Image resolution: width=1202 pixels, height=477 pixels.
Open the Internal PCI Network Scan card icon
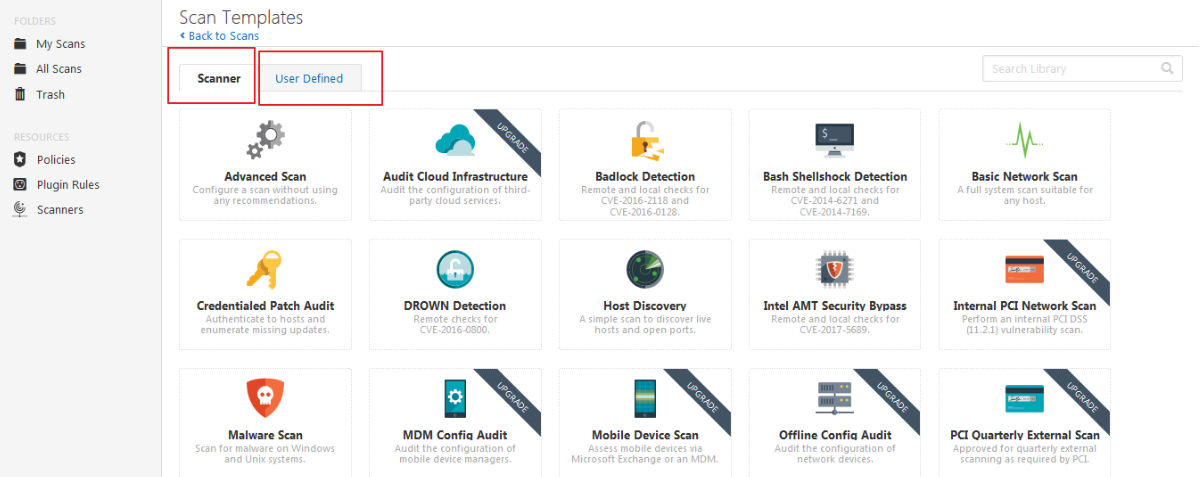[x=1024, y=270]
